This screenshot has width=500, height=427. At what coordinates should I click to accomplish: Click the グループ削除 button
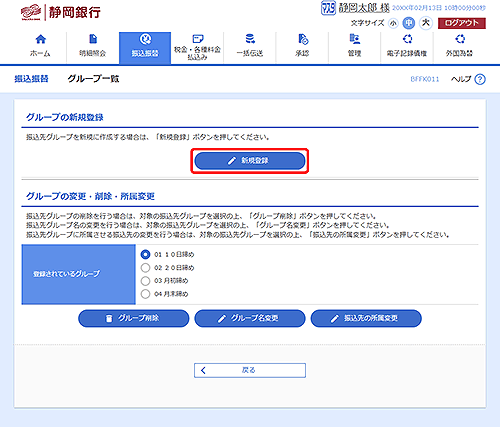point(134,318)
